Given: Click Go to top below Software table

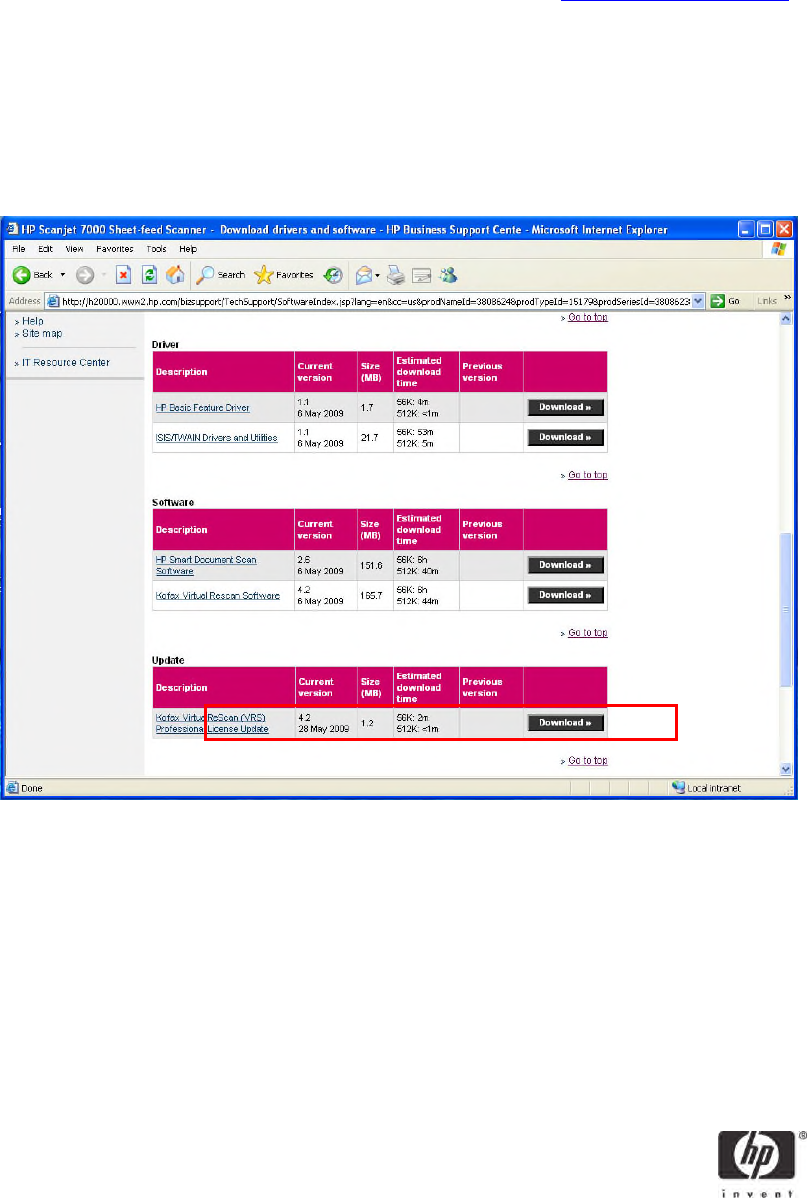Looking at the screenshot, I should [588, 633].
